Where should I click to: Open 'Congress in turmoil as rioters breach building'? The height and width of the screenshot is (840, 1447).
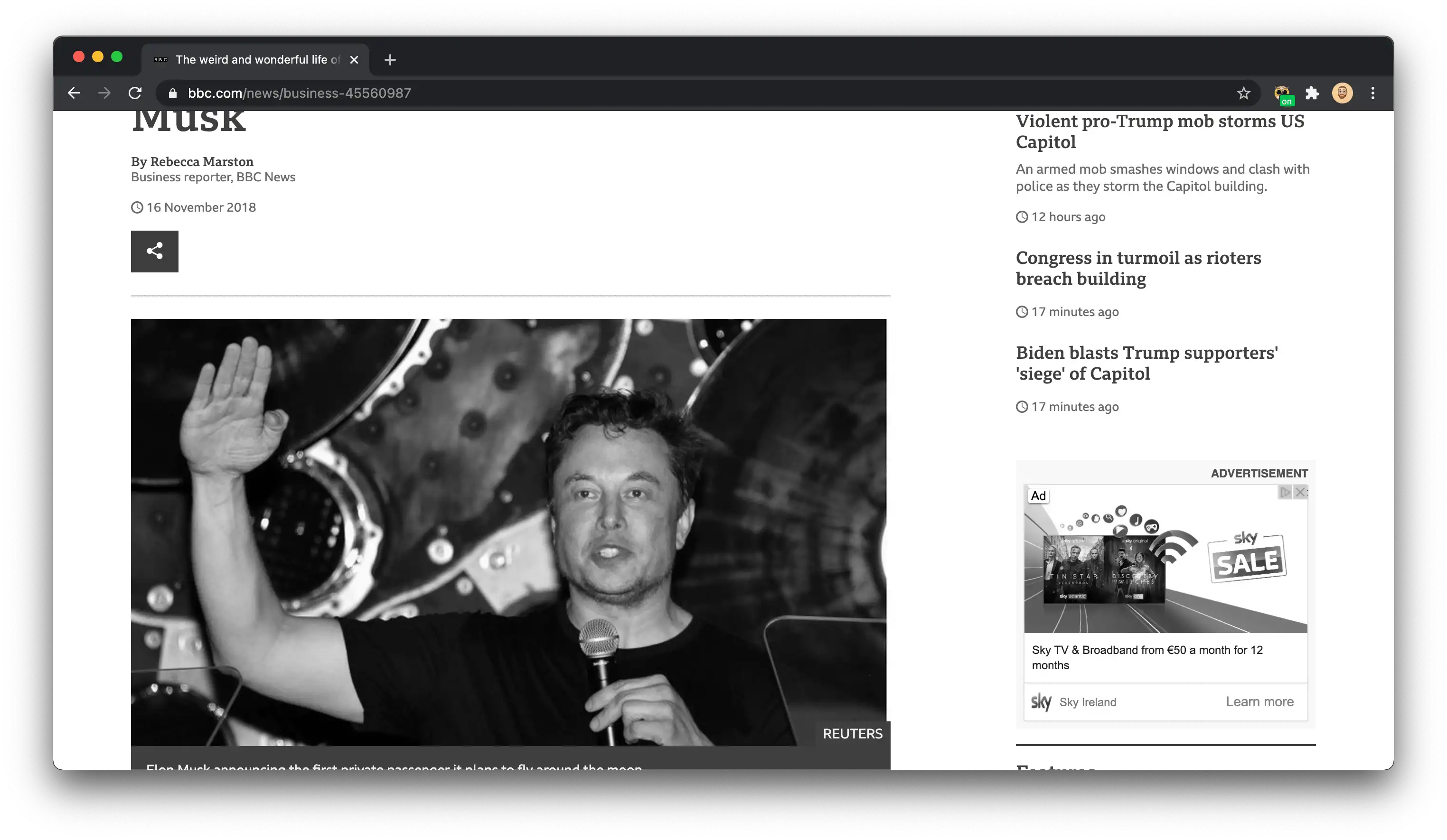(1138, 268)
